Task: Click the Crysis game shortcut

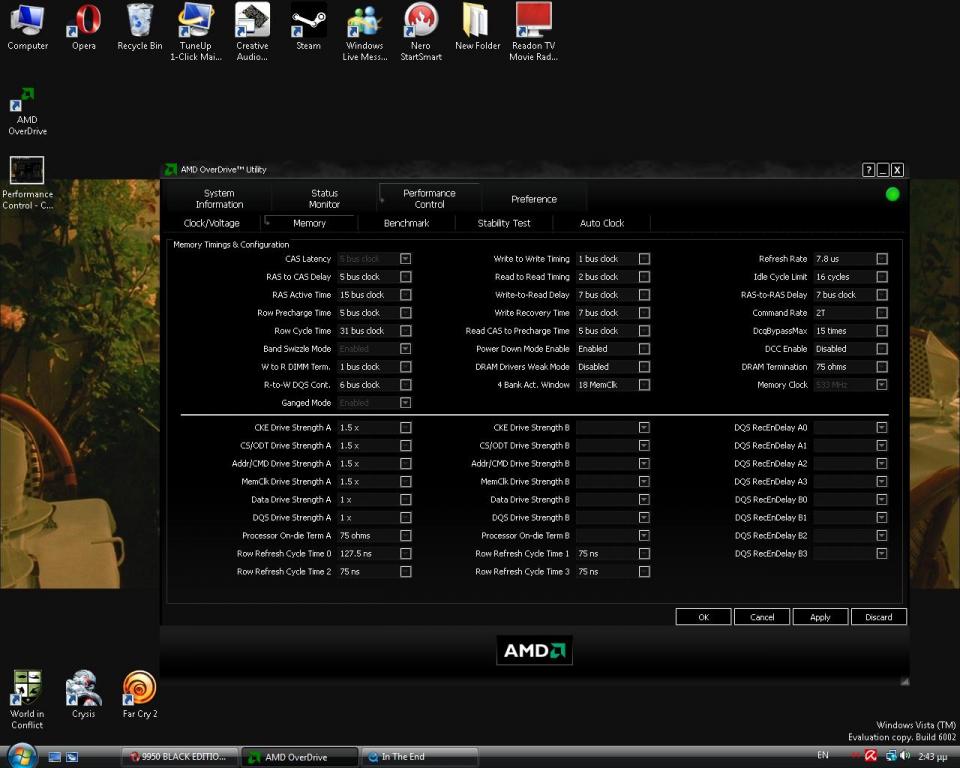Action: [83, 695]
